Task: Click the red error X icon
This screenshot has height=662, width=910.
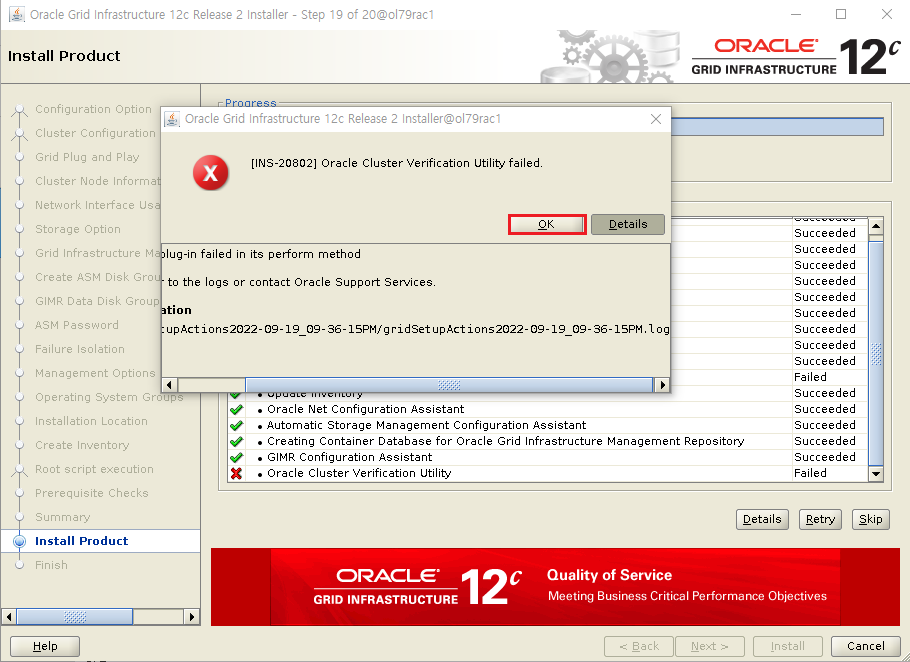Action: (x=211, y=172)
